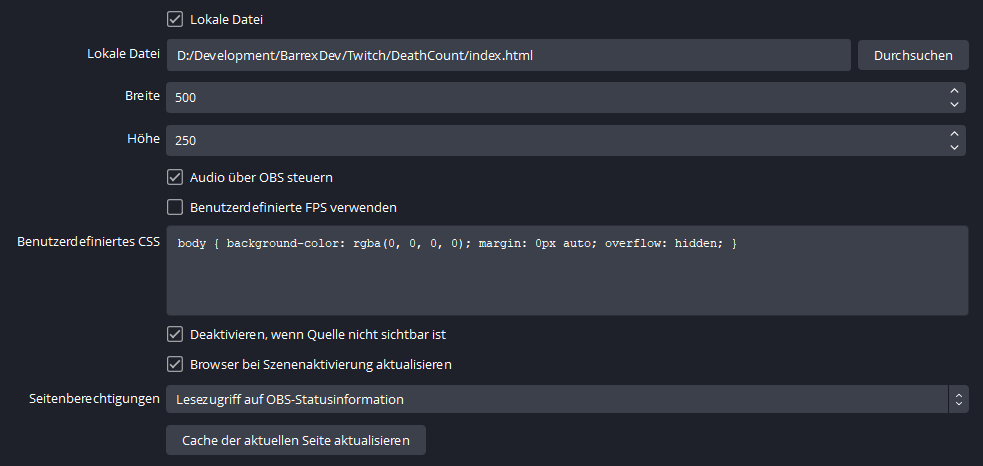The width and height of the screenshot is (983, 466).
Task: Click the Breite label text
Action: [140, 96]
